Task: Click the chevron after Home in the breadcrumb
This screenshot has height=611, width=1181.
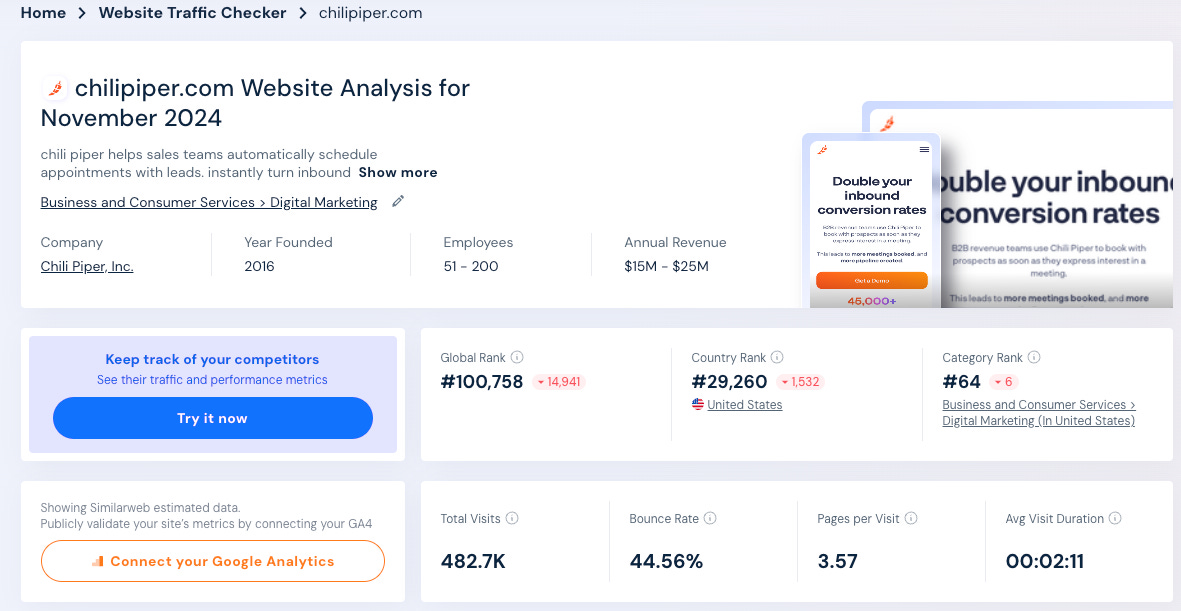Action: (82, 14)
